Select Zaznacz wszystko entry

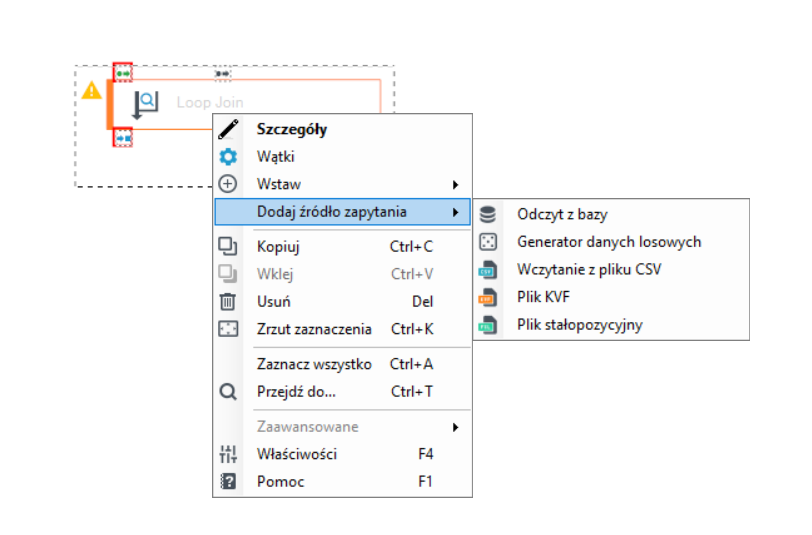tap(342, 364)
